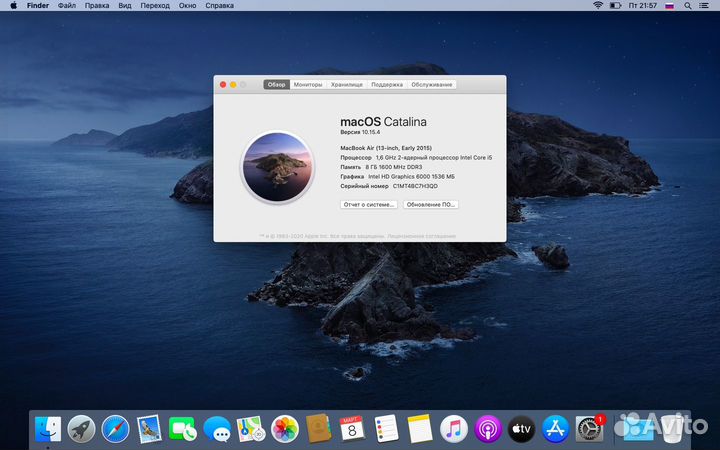Launch Music app from Dock
The height and width of the screenshot is (450, 720).
[x=454, y=429]
